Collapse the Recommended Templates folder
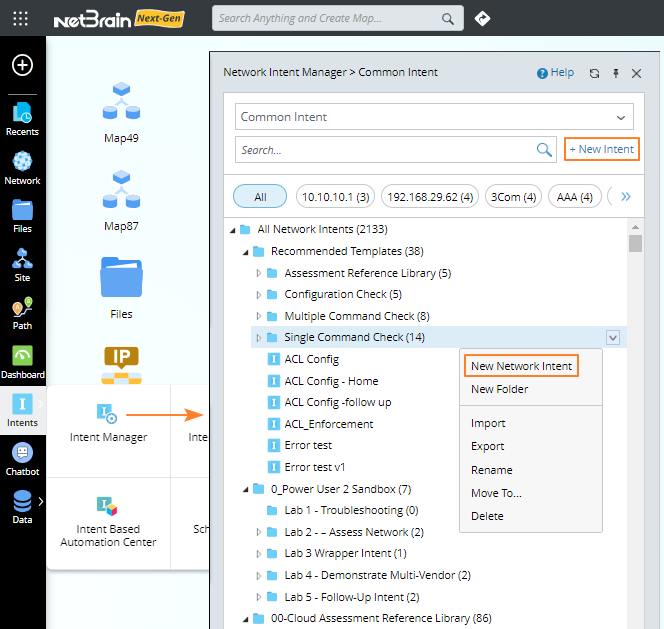The width and height of the screenshot is (664, 629). click(246, 252)
